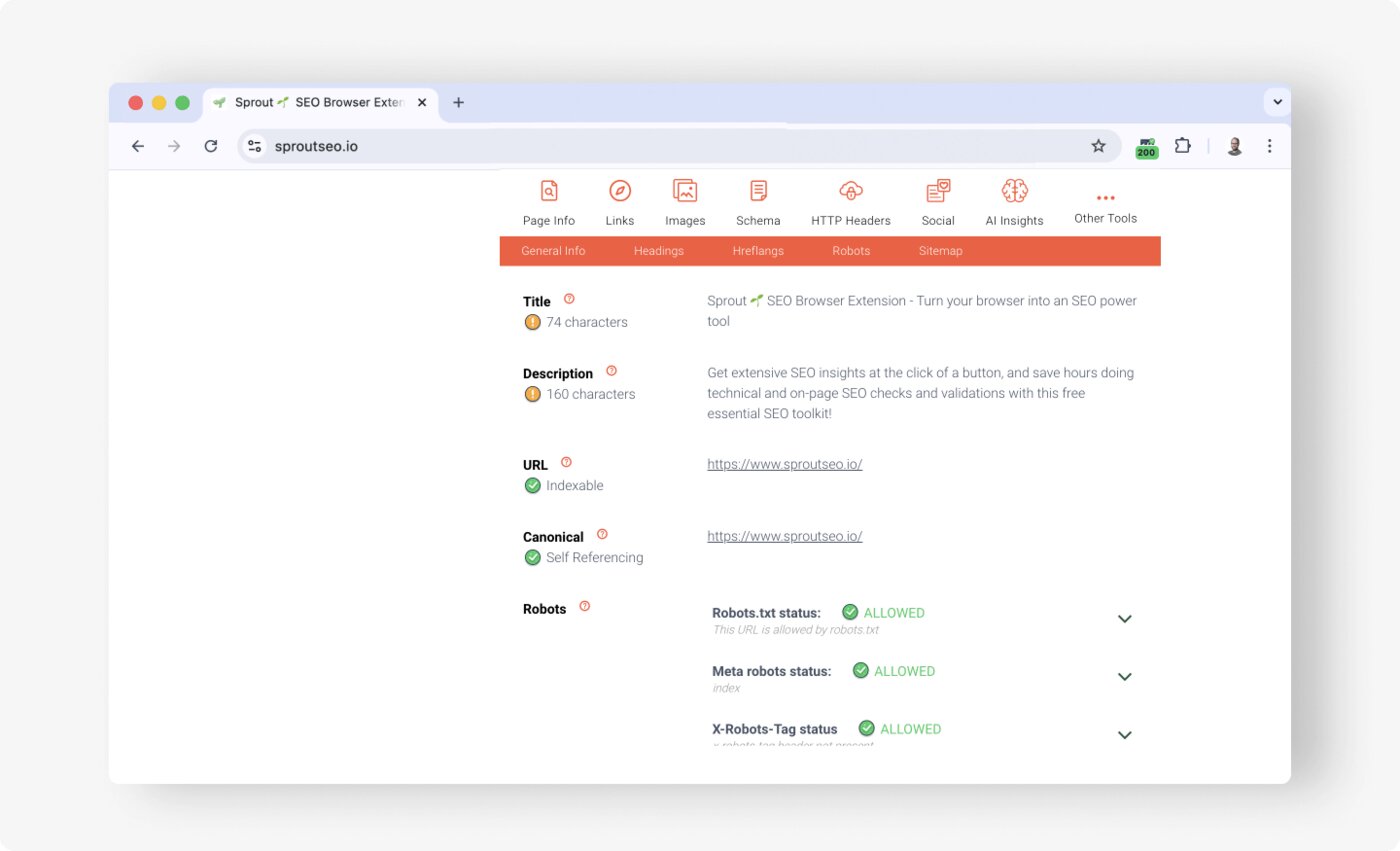Click the Canonical help indicator icon
The width and height of the screenshot is (1400, 851).
[601, 533]
